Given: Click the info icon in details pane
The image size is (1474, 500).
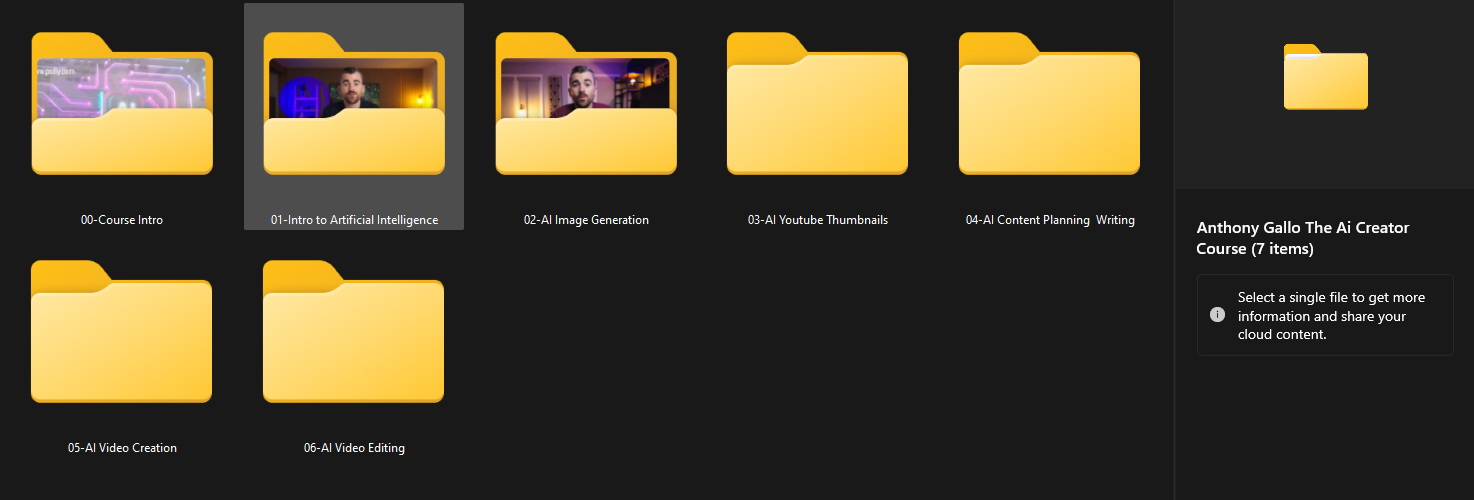Looking at the screenshot, I should click(x=1217, y=315).
